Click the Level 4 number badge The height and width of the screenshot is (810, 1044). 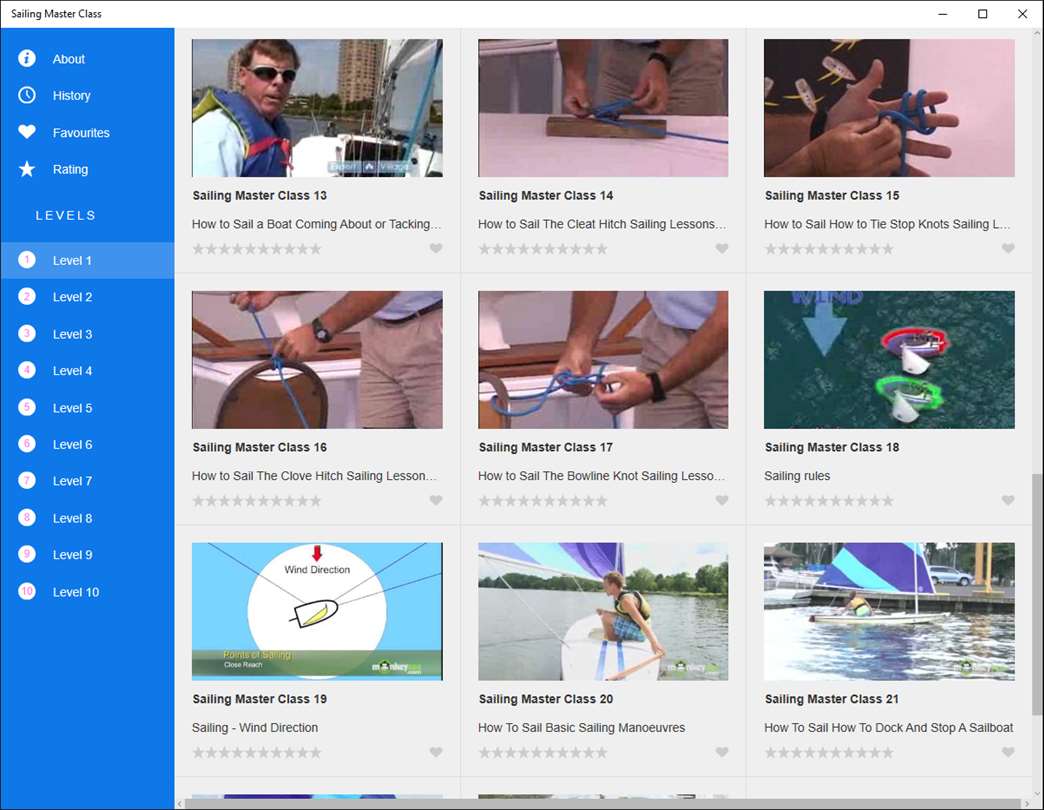click(27, 371)
